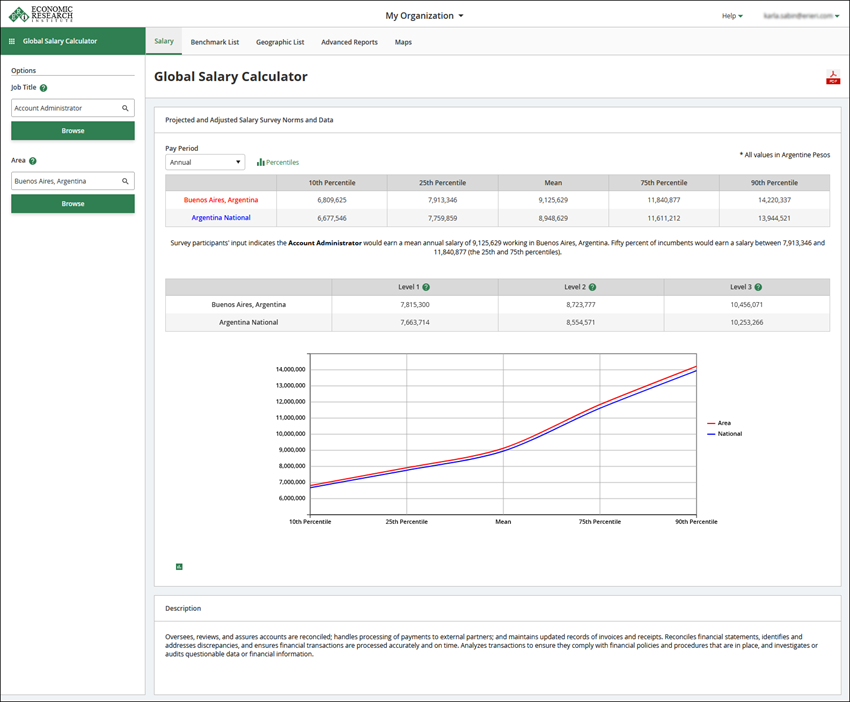Open the Percentiles chart link

(278, 162)
